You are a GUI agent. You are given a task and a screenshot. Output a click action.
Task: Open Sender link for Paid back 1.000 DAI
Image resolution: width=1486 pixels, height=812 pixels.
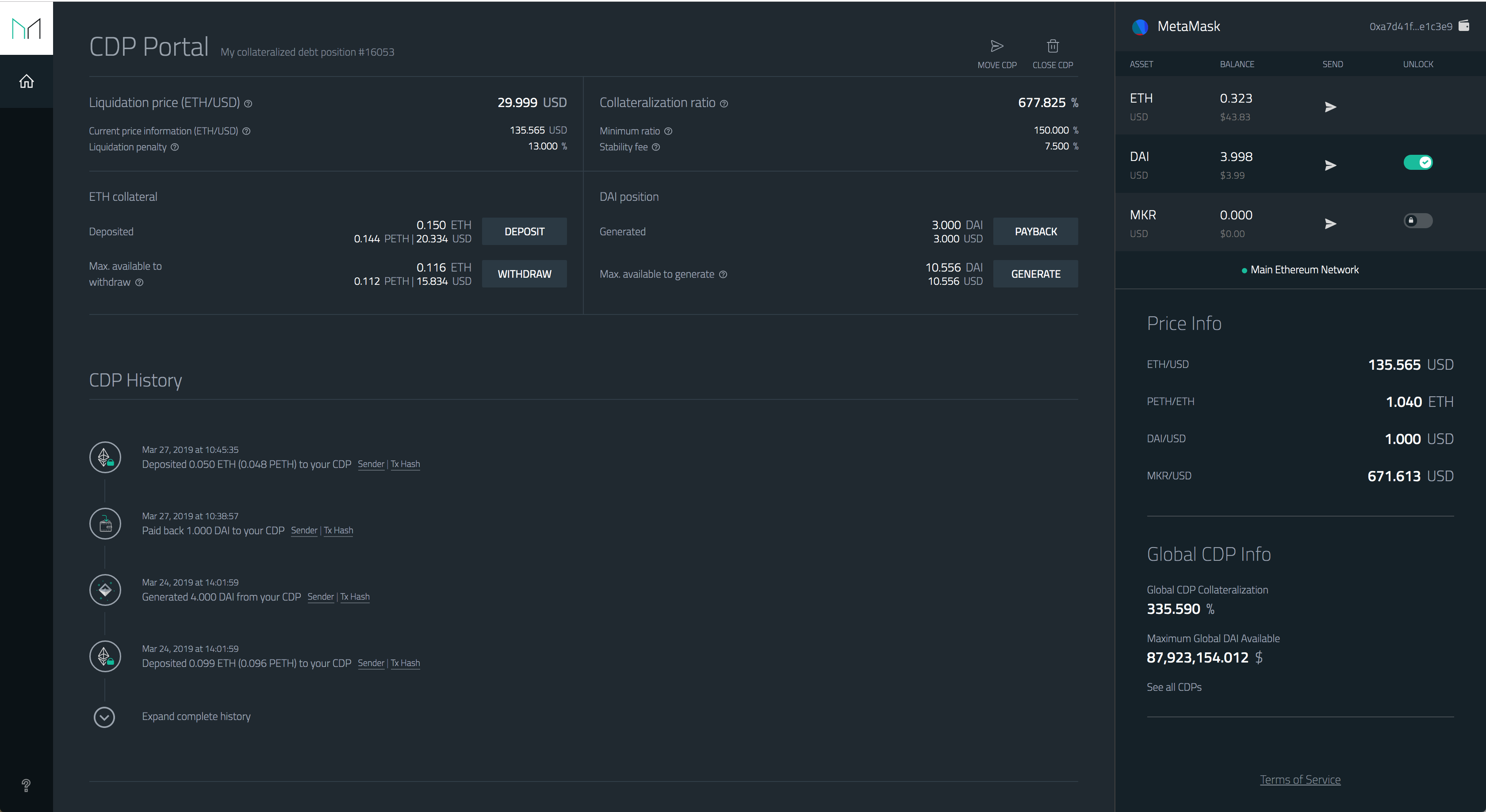click(304, 531)
